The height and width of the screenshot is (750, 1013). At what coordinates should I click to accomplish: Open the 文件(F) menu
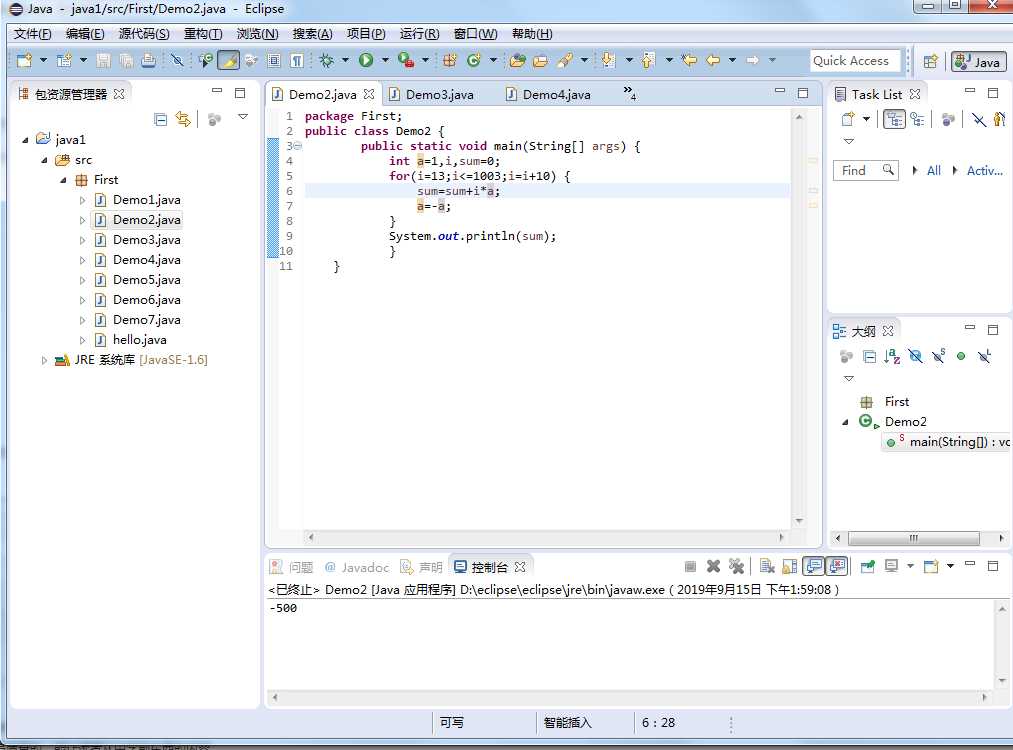point(32,34)
